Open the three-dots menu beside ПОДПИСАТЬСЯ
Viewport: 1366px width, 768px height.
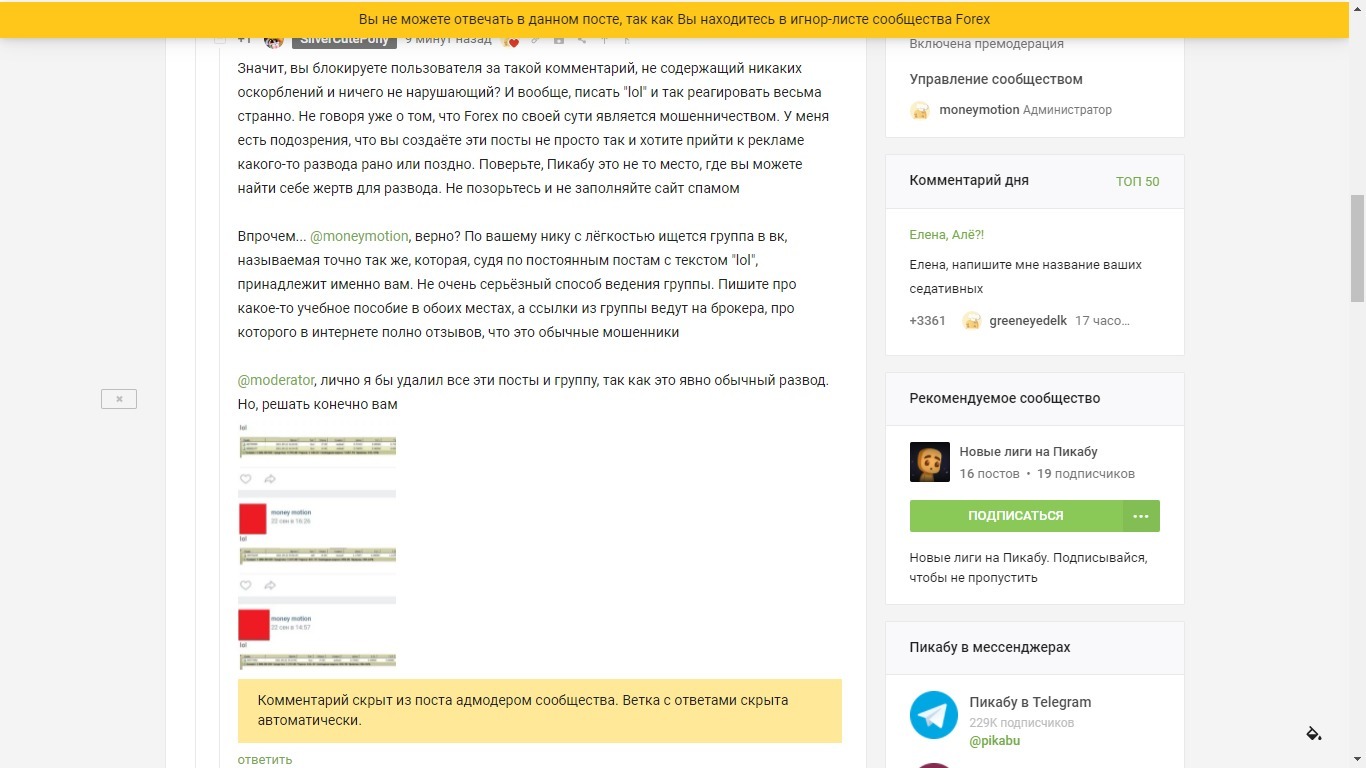(1141, 516)
